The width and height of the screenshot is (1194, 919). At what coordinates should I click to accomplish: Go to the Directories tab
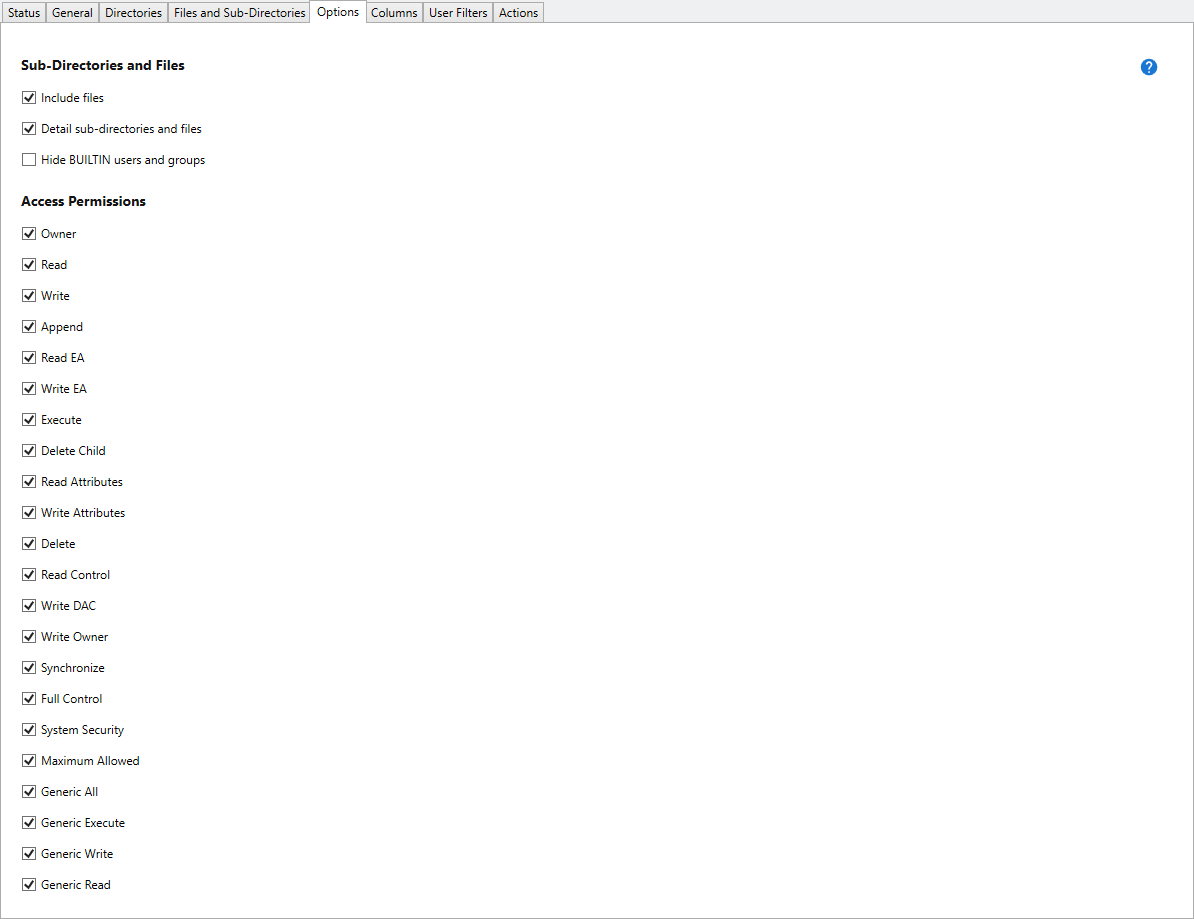click(x=133, y=13)
